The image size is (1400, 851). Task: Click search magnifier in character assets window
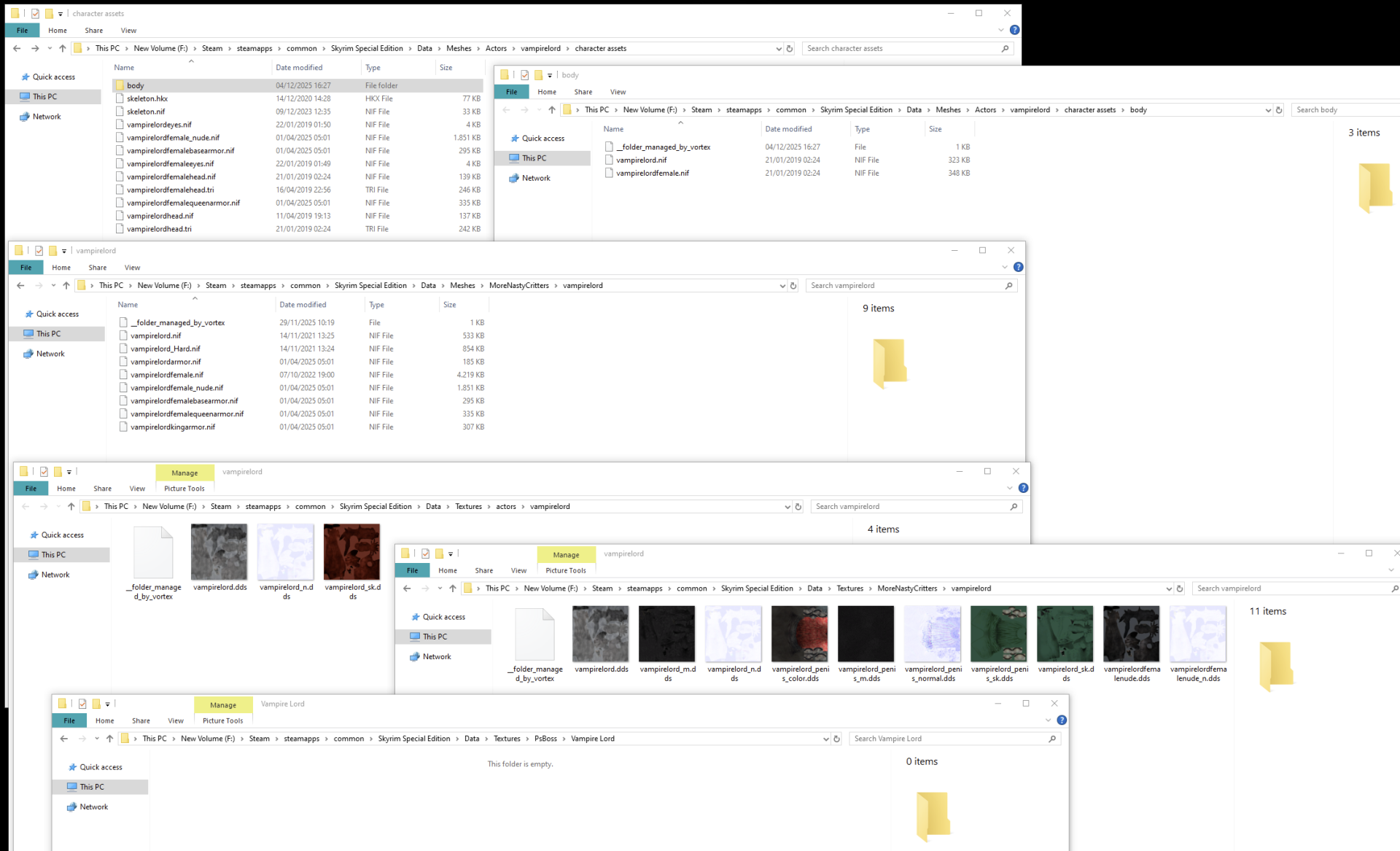coord(1005,49)
